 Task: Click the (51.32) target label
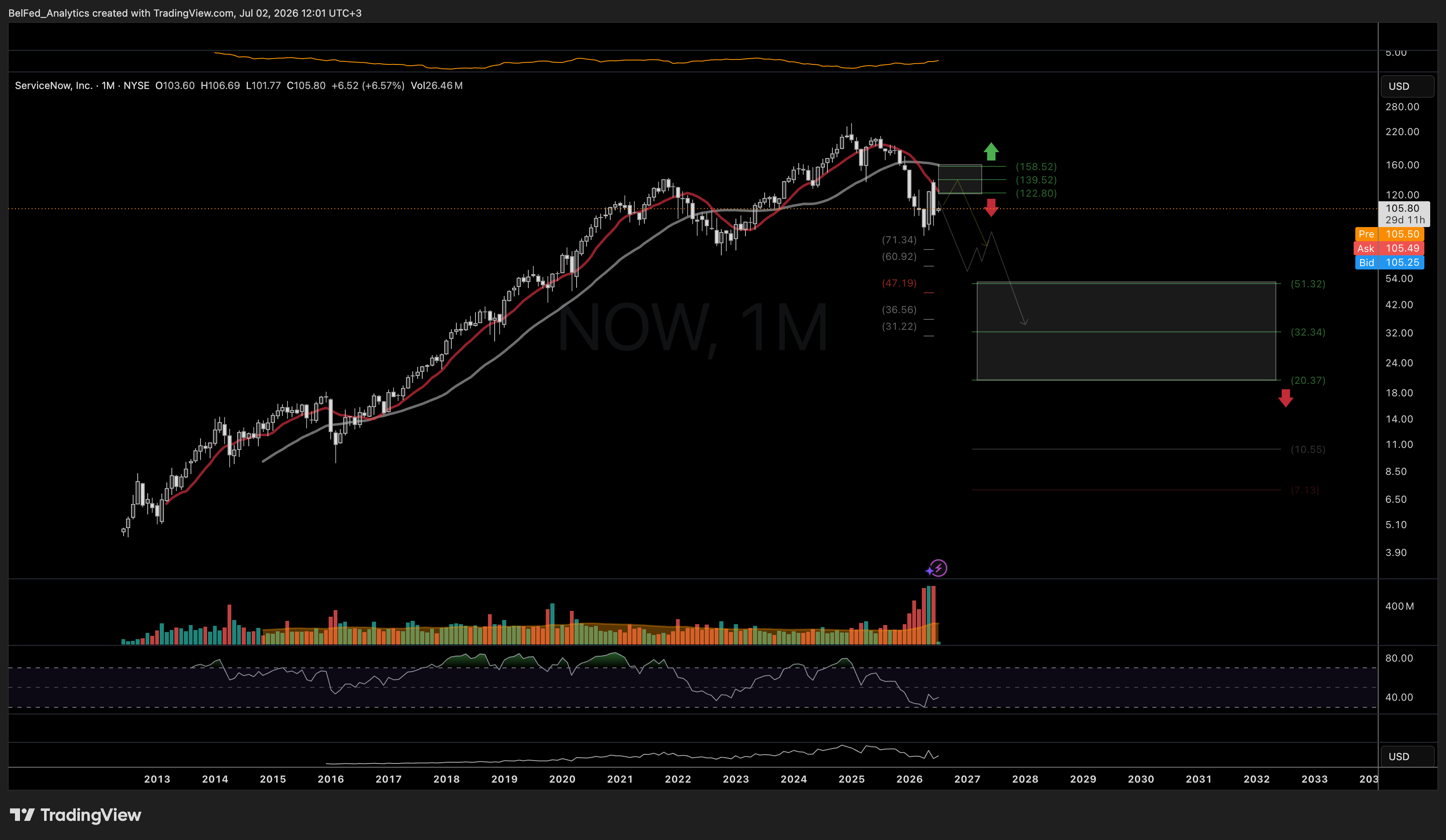tap(1308, 284)
